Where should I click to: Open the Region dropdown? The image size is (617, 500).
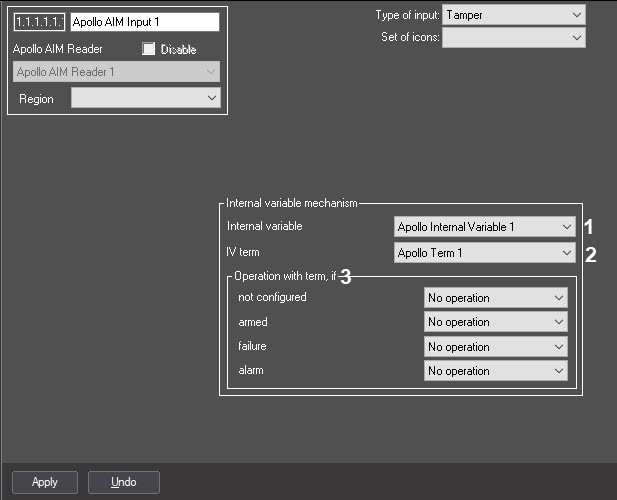[144, 98]
